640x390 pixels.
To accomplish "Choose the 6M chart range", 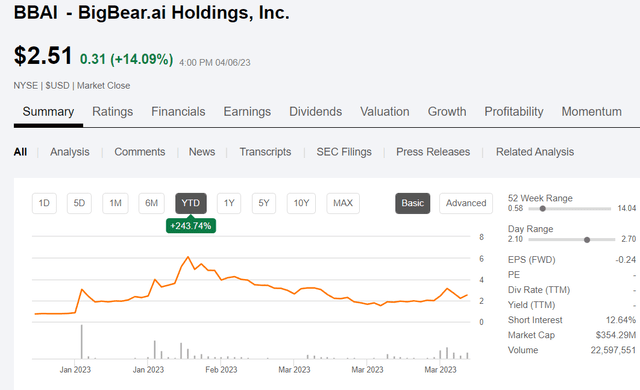I will [151, 203].
